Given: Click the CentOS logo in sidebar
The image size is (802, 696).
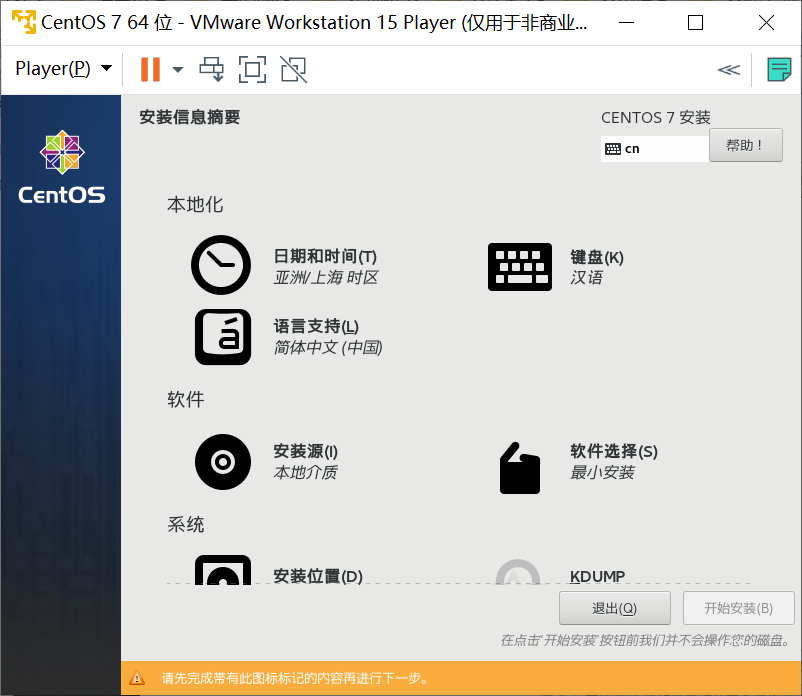Looking at the screenshot, I should tap(62, 167).
